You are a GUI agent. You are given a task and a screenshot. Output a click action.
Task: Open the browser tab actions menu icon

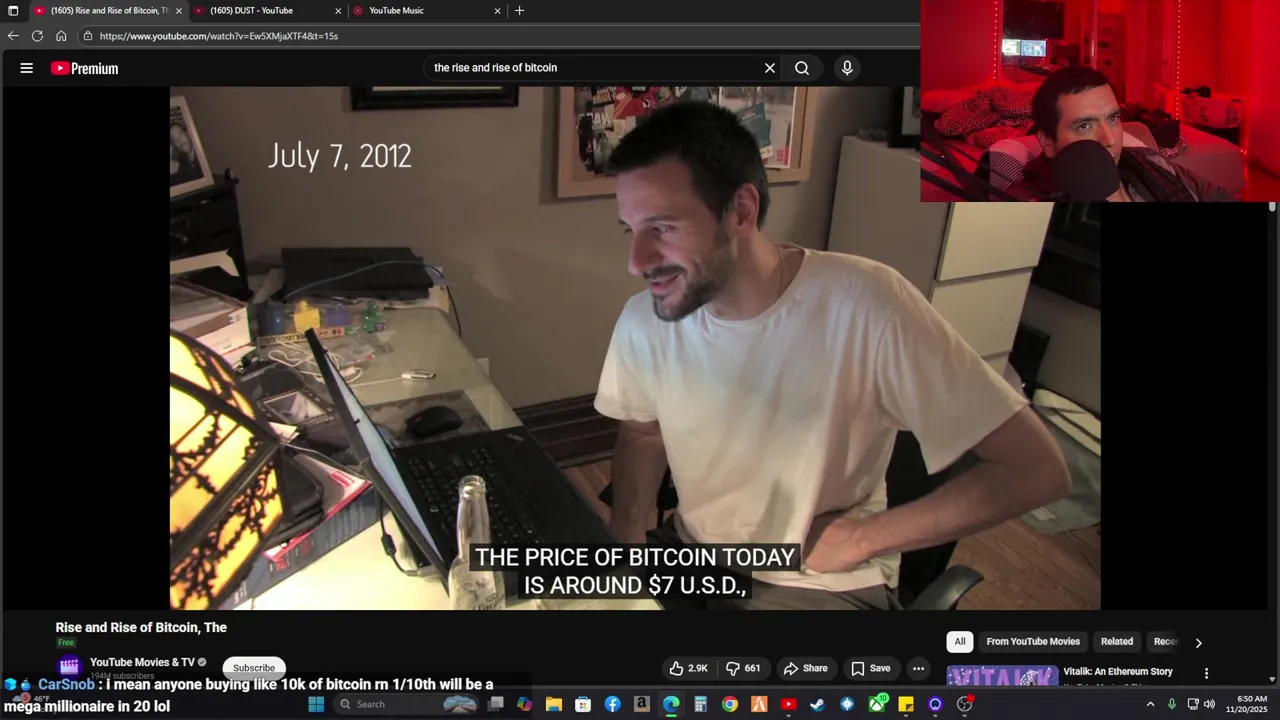click(13, 11)
